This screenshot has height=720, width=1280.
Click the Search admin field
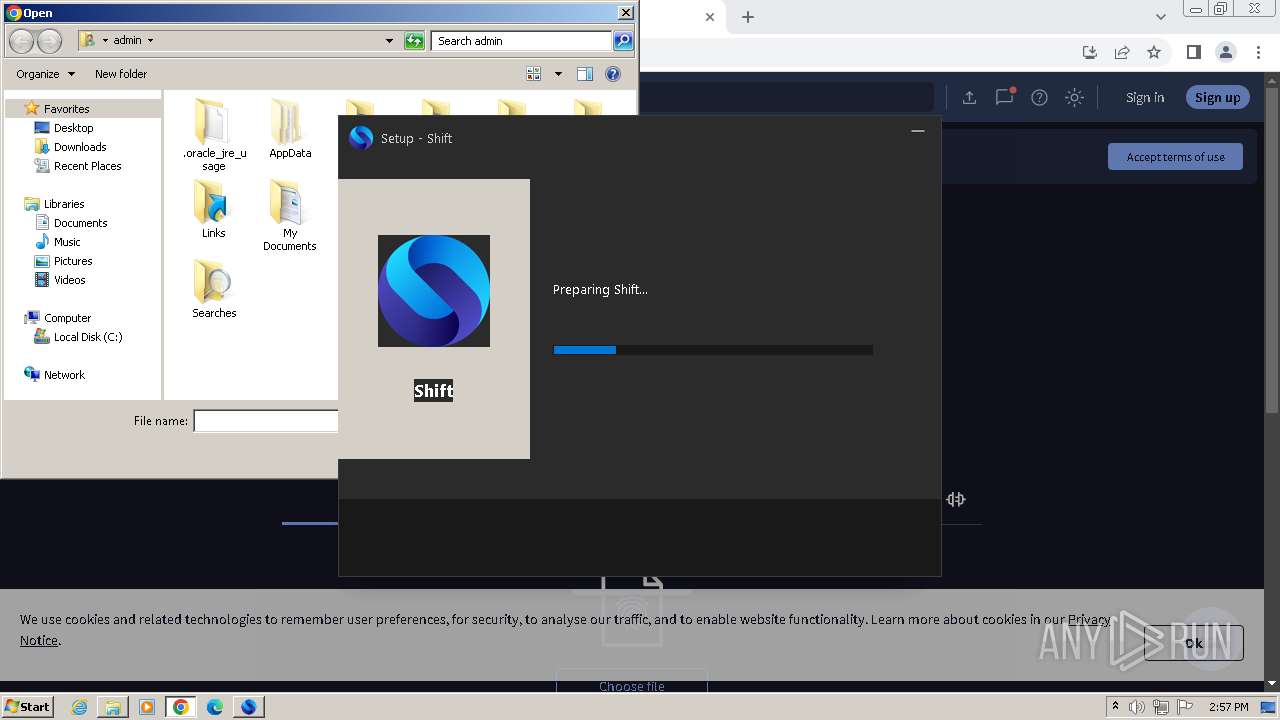(522, 41)
